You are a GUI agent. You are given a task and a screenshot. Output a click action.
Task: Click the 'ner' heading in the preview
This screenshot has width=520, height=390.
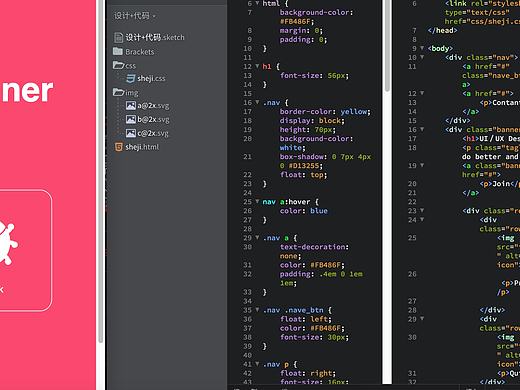click(27, 91)
